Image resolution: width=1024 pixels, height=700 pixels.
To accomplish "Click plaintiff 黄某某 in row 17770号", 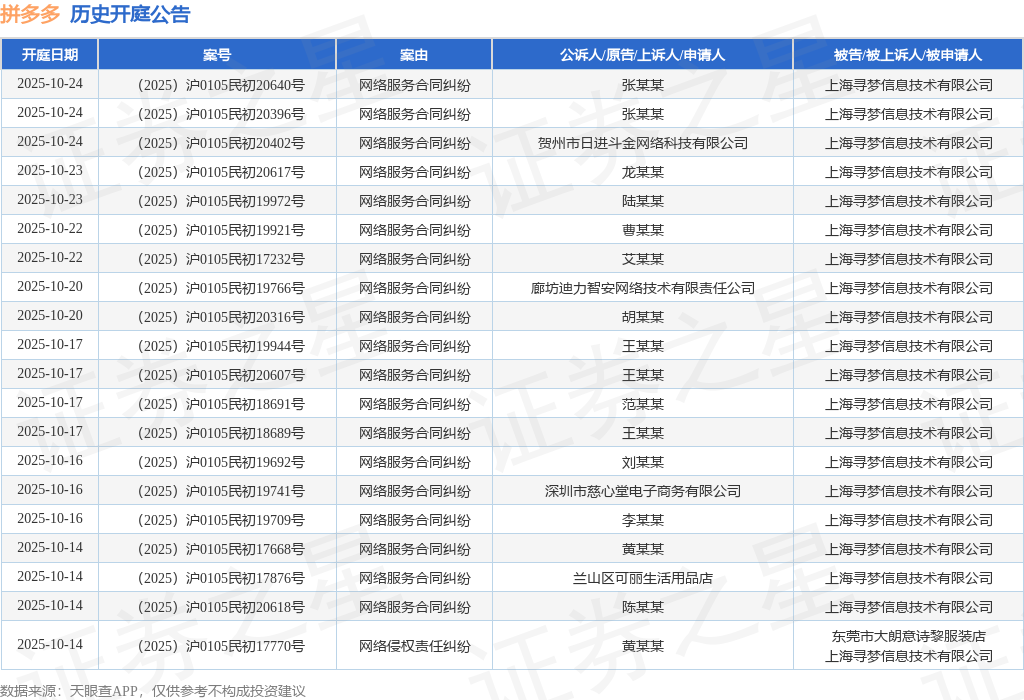I will tap(643, 646).
